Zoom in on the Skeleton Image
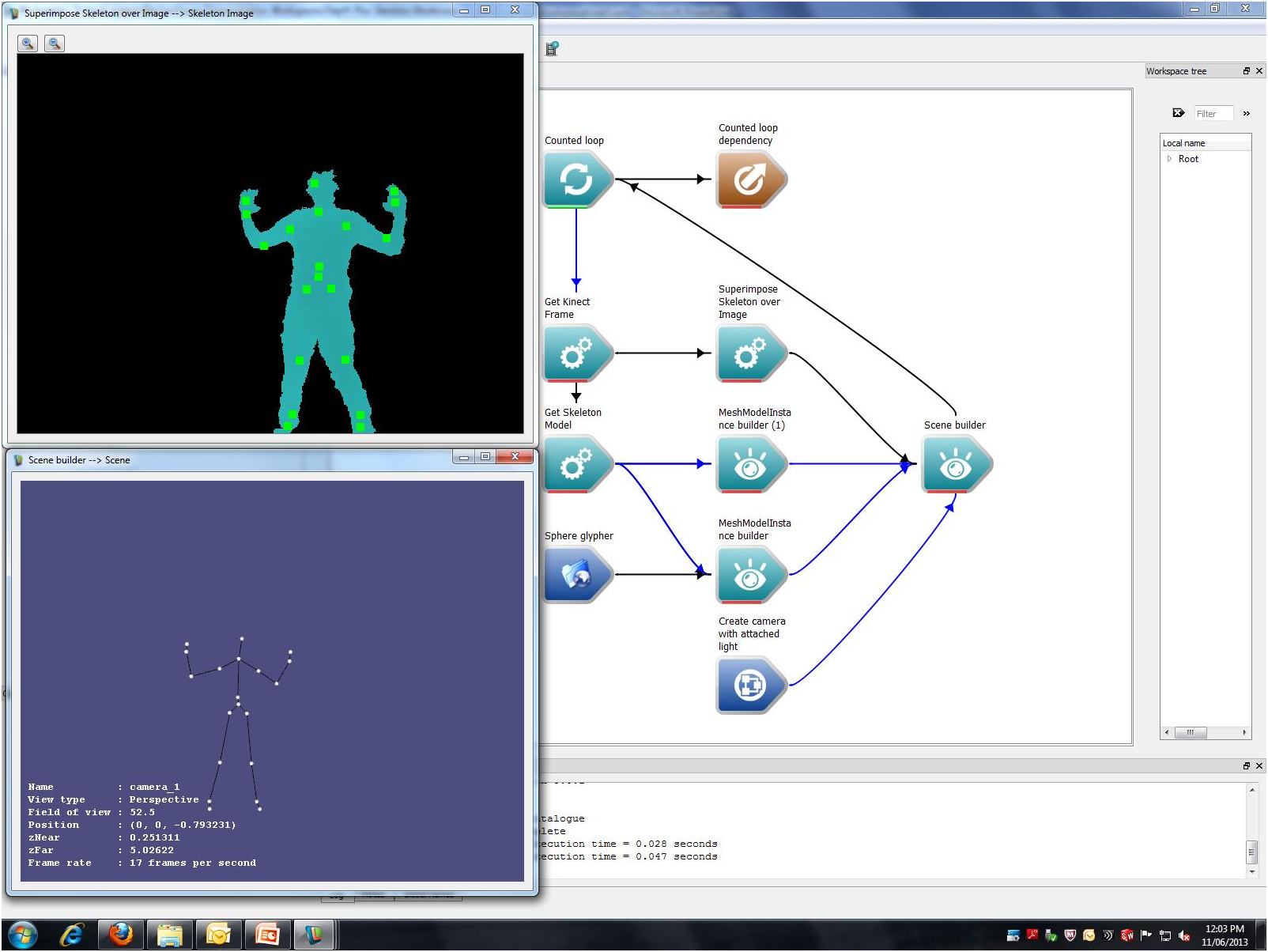The image size is (1268, 952). point(28,43)
